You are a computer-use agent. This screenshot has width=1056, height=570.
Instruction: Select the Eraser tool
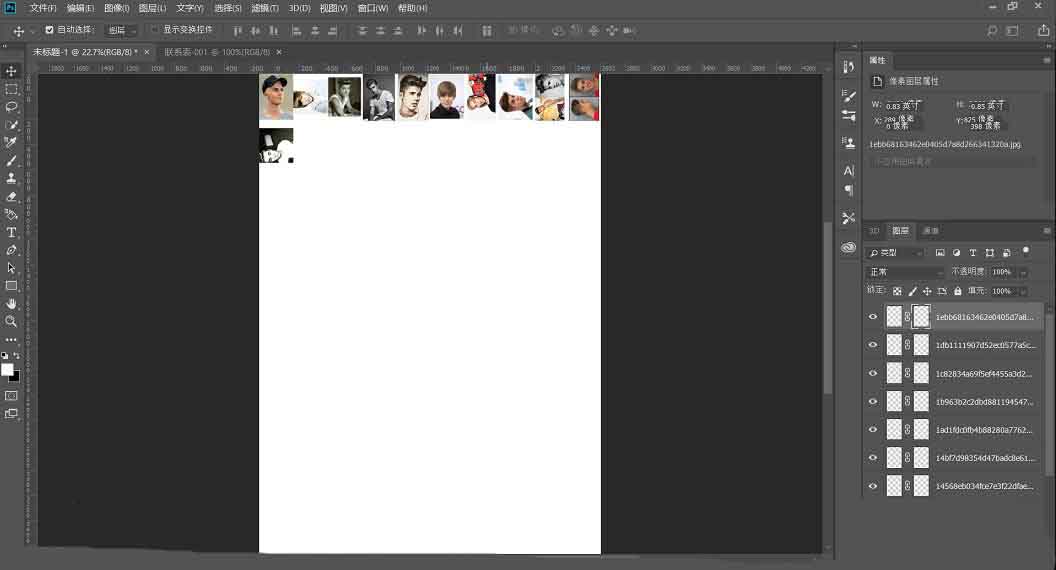(x=11, y=197)
